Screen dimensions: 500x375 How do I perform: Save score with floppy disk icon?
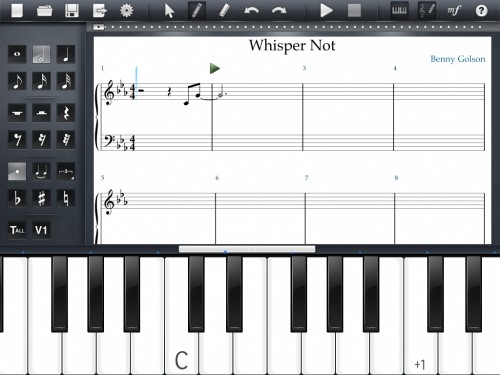click(72, 11)
